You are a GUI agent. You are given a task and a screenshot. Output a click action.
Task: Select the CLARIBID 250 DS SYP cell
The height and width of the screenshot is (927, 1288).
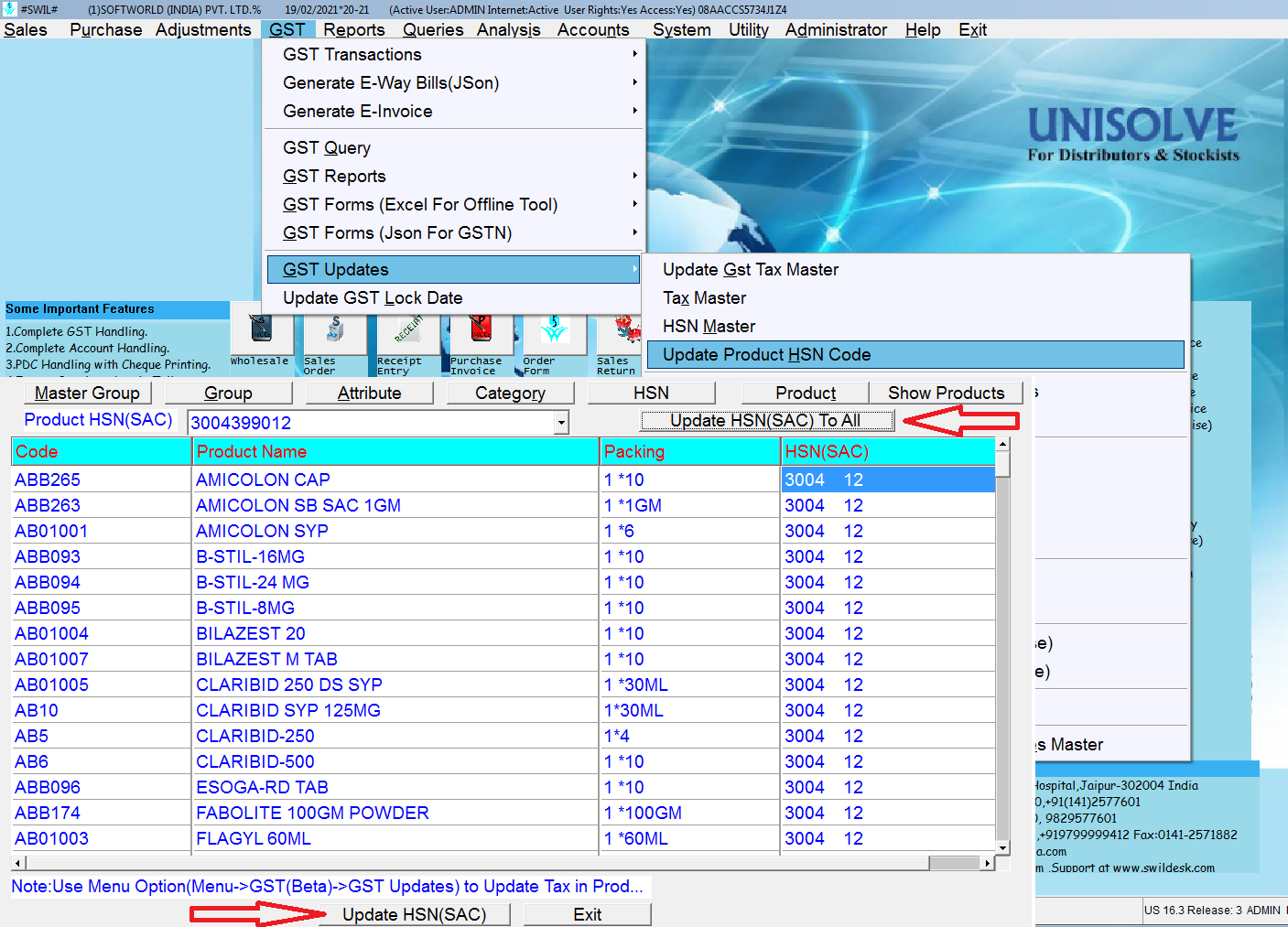pyautogui.click(x=395, y=684)
